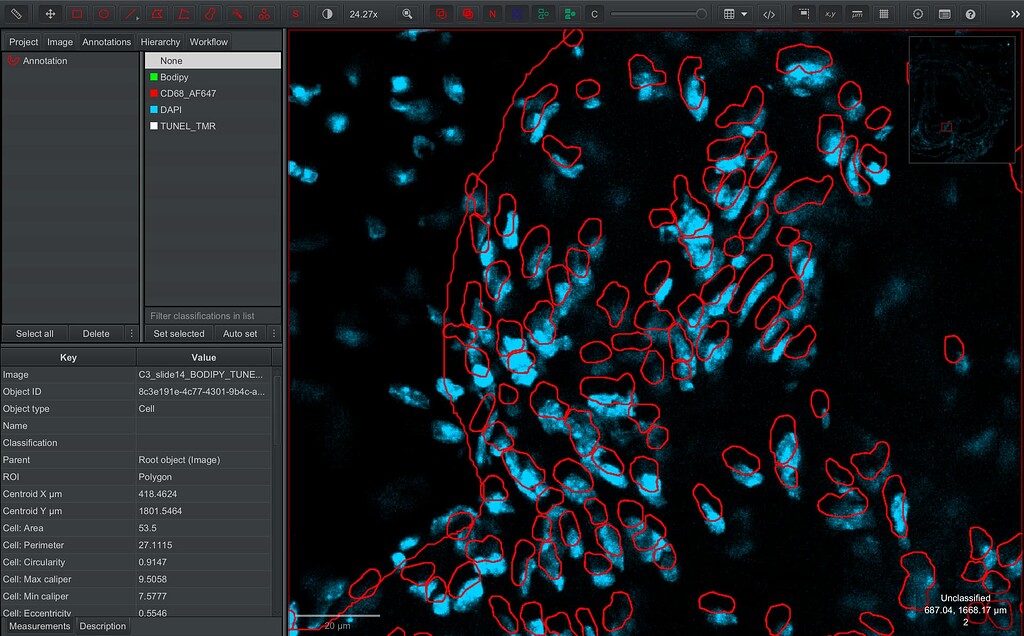This screenshot has height=636, width=1024.
Task: Open the Workflow tab
Action: click(208, 41)
